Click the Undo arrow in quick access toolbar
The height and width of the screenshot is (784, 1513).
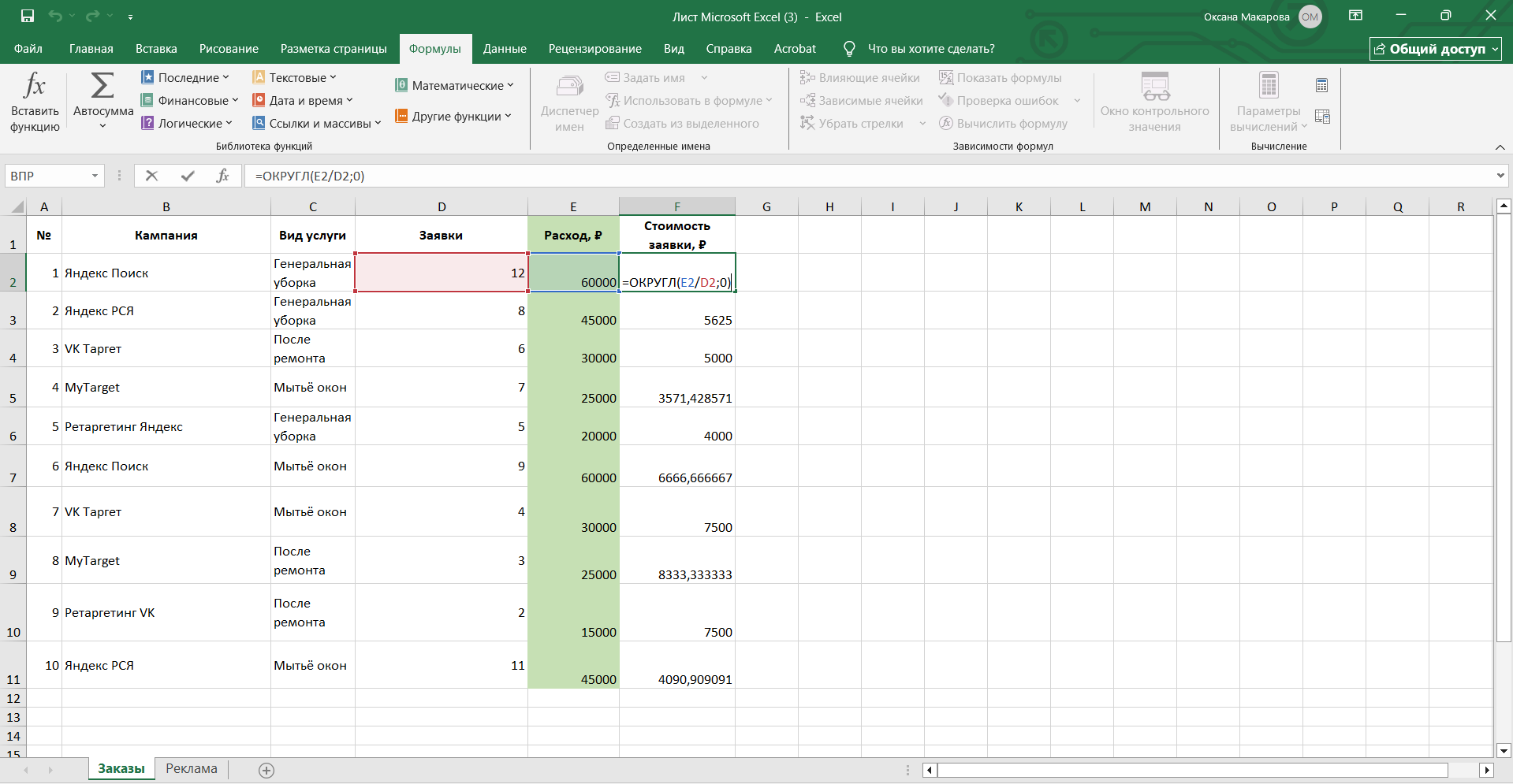[x=55, y=16]
